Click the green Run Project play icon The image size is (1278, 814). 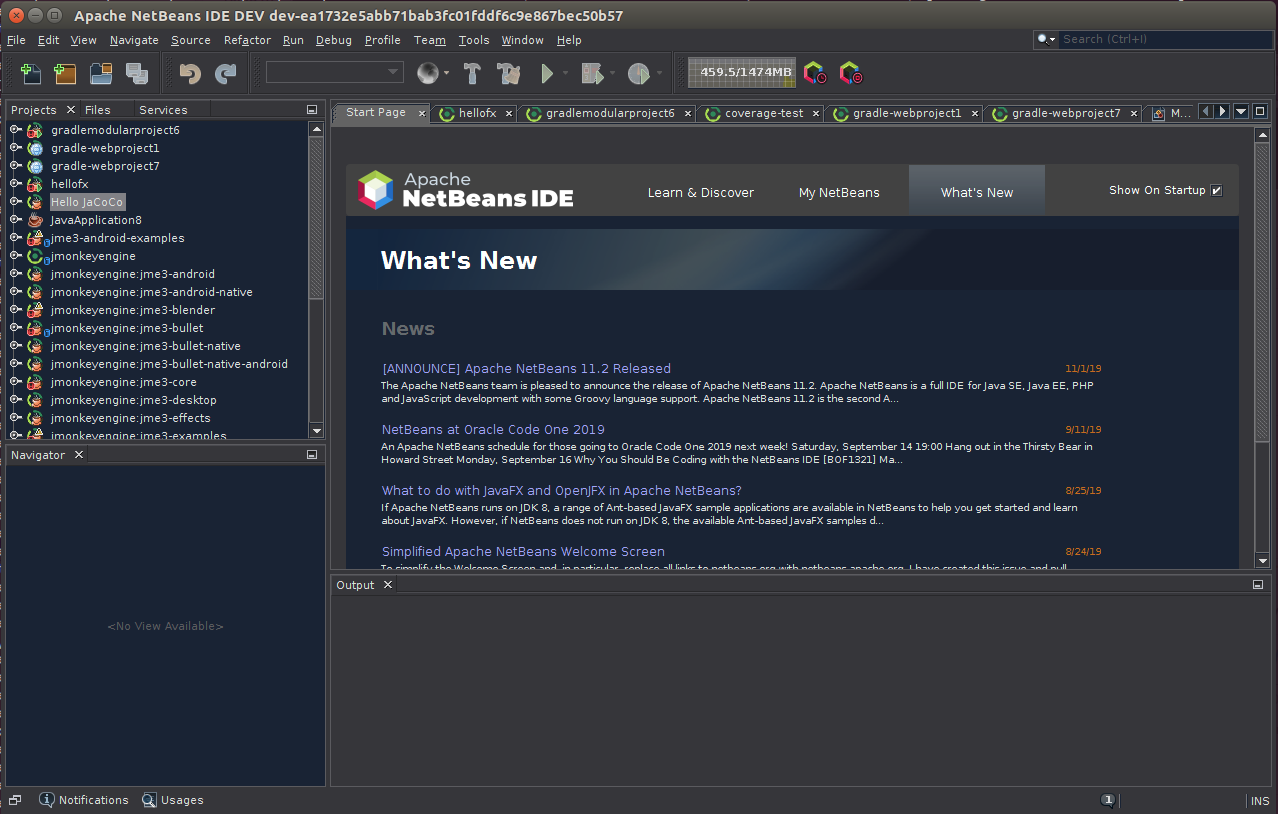coord(546,73)
